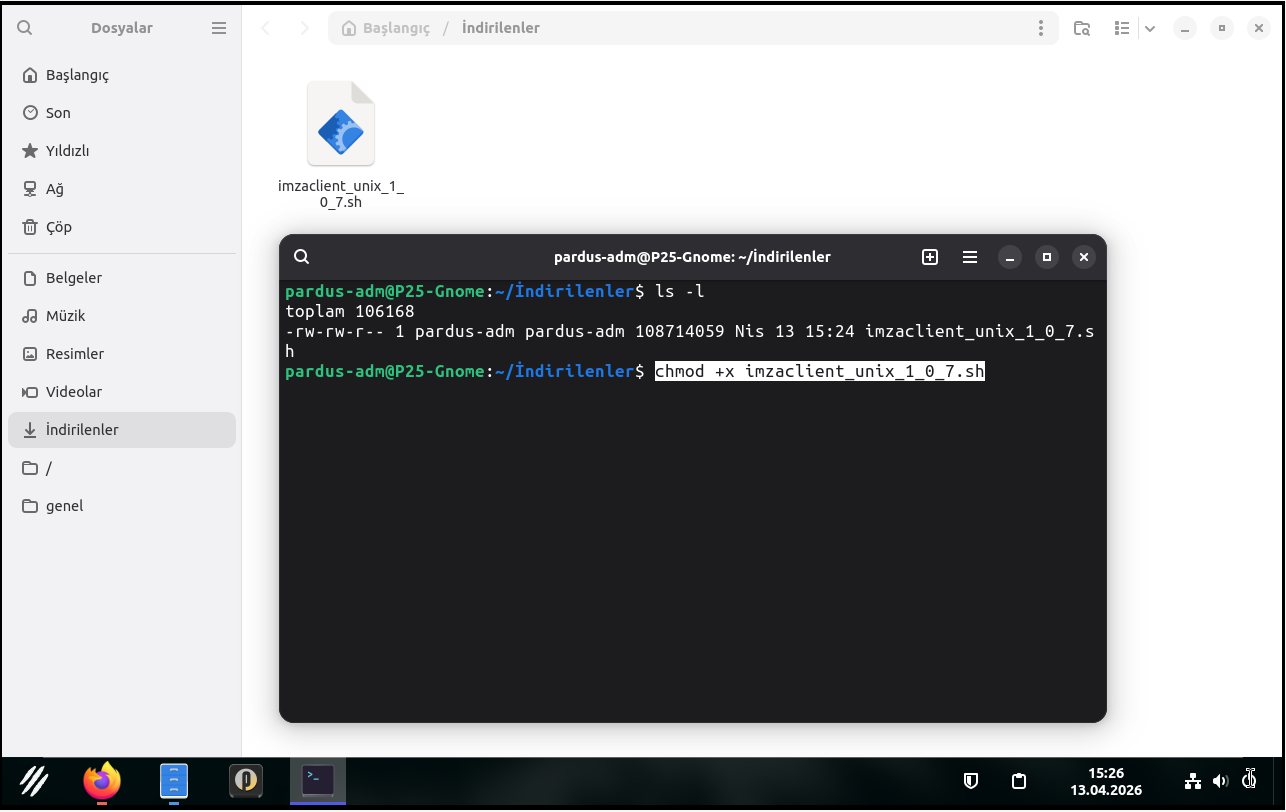
Task: Open Çöp (trash) in the sidebar
Action: [122, 227]
